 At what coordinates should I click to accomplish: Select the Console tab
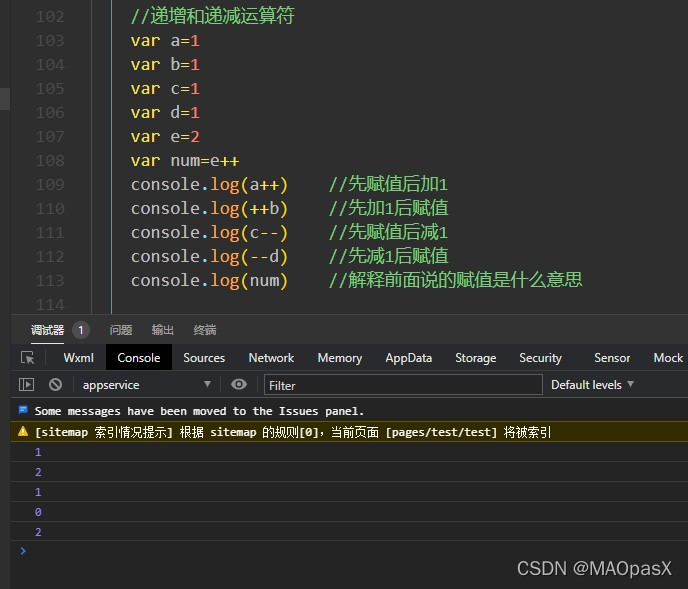139,358
